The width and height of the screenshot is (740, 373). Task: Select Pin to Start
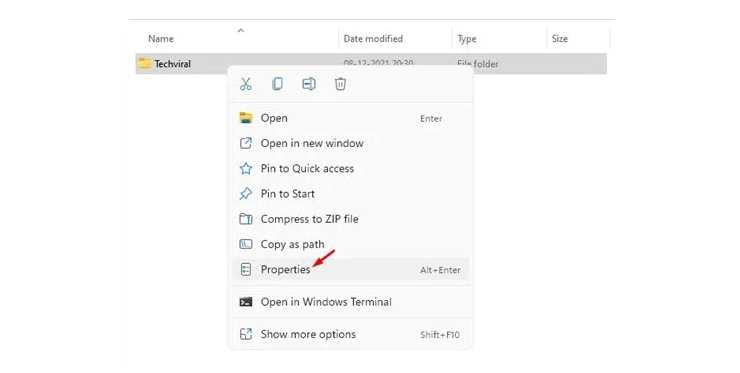(x=350, y=194)
